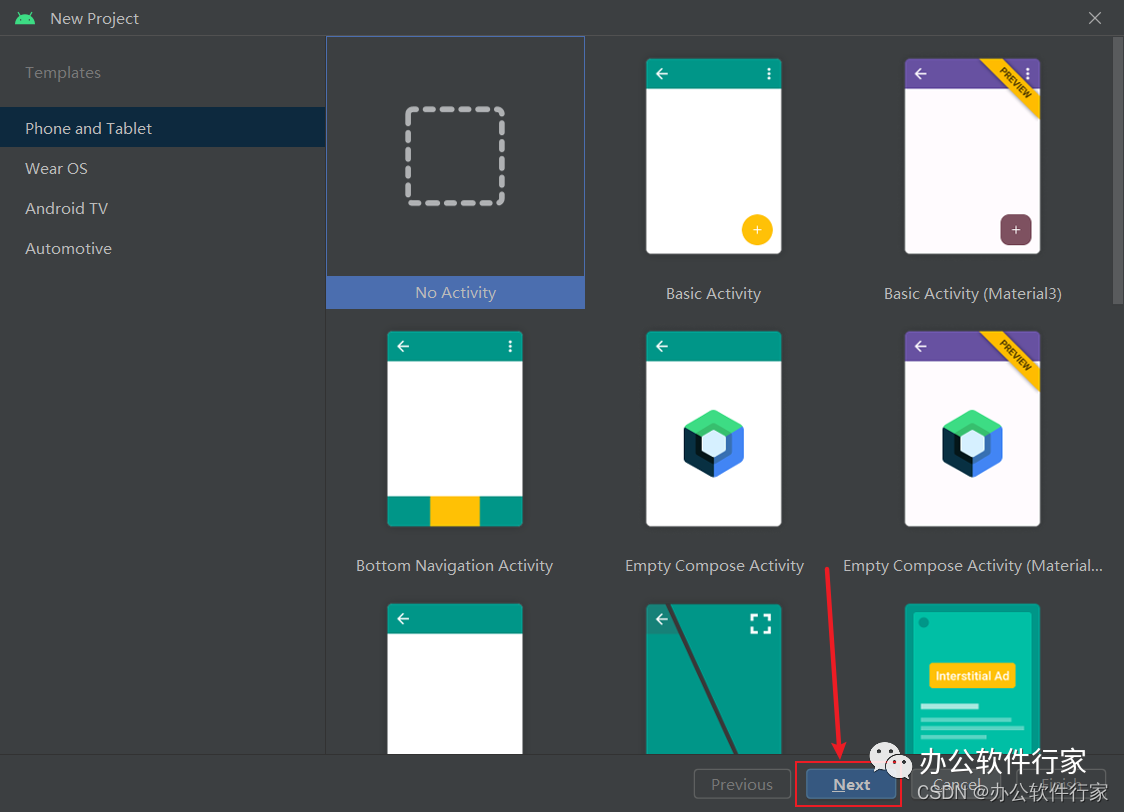This screenshot has height=812, width=1124.
Task: Select Empty Compose Activity (Material3) template preview
Action: pyautogui.click(x=972, y=429)
